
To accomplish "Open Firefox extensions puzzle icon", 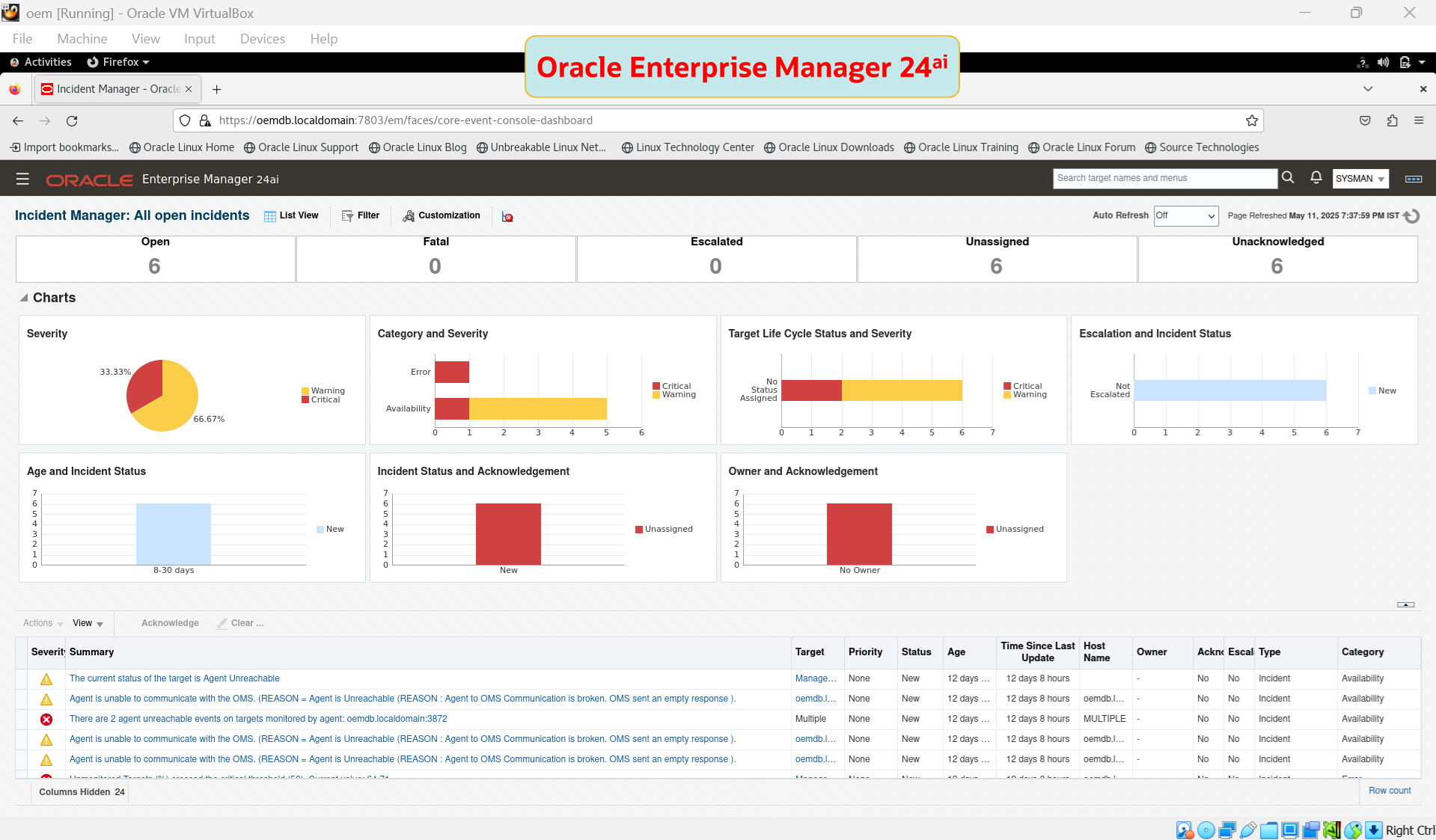I will pos(1392,120).
